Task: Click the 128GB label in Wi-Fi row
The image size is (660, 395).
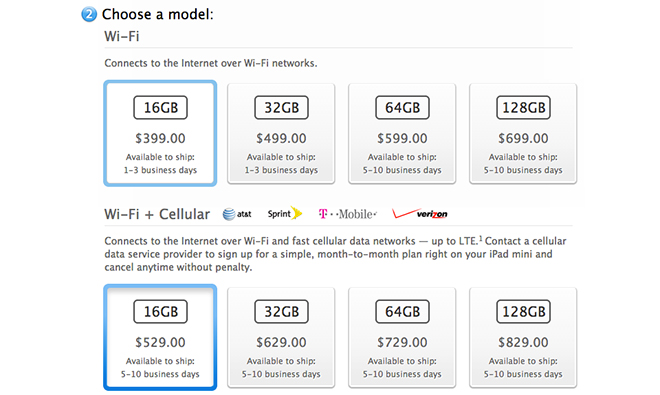Action: click(x=523, y=108)
